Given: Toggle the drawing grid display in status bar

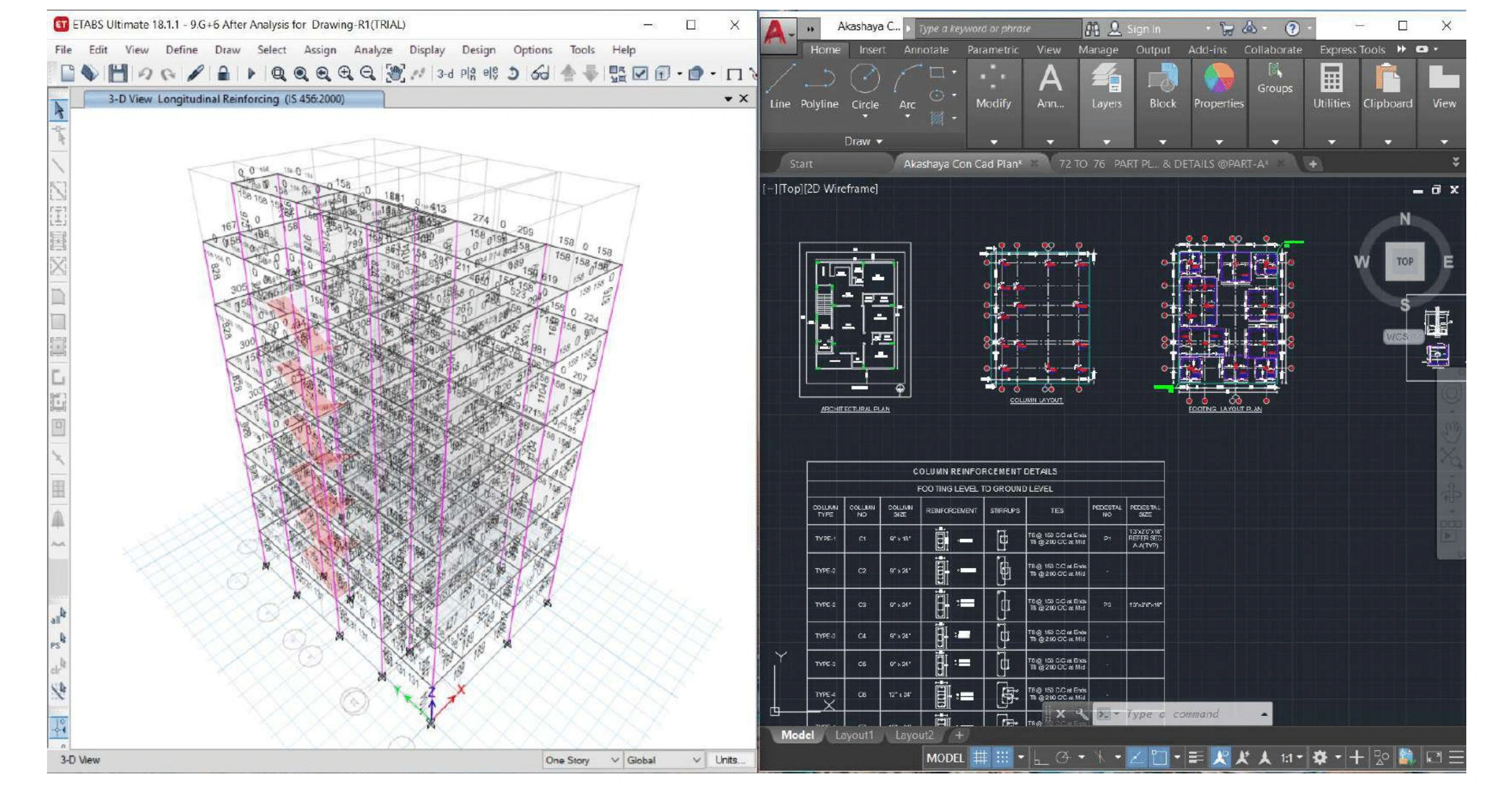Looking at the screenshot, I should pos(980,758).
